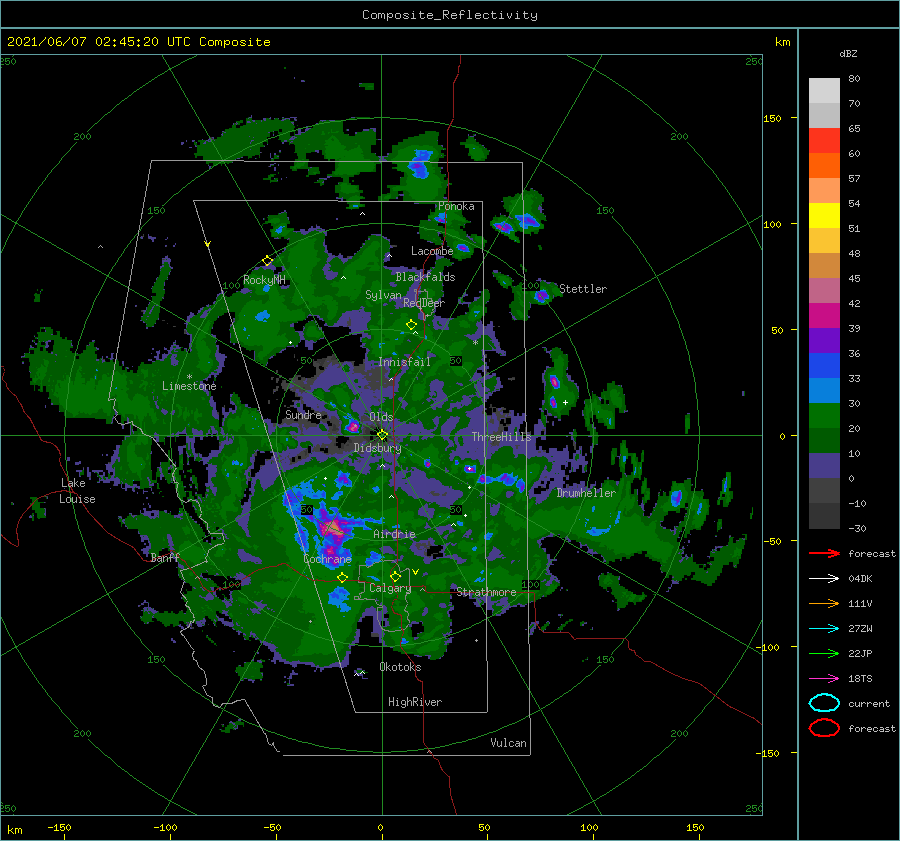Click the red 'forecast' ellipse symbol

pos(824,728)
